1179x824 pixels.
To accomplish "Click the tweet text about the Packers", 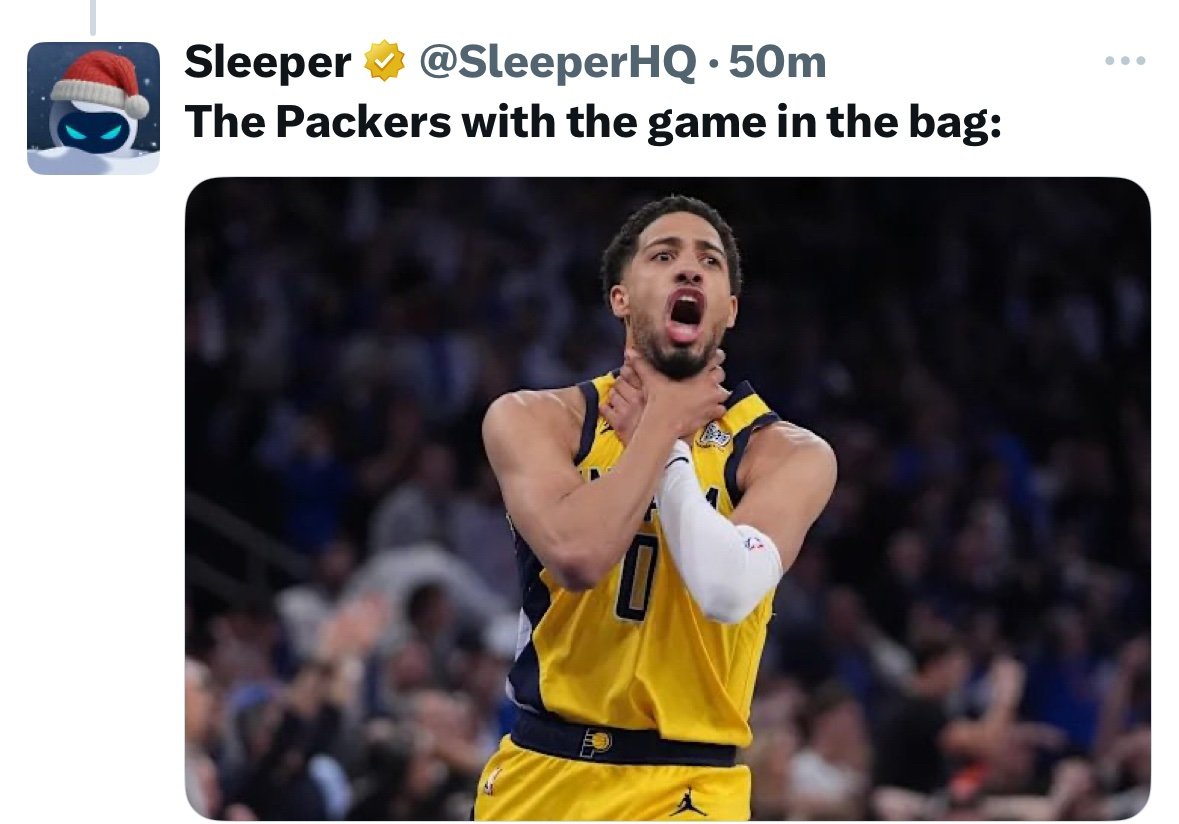I will click(x=592, y=121).
